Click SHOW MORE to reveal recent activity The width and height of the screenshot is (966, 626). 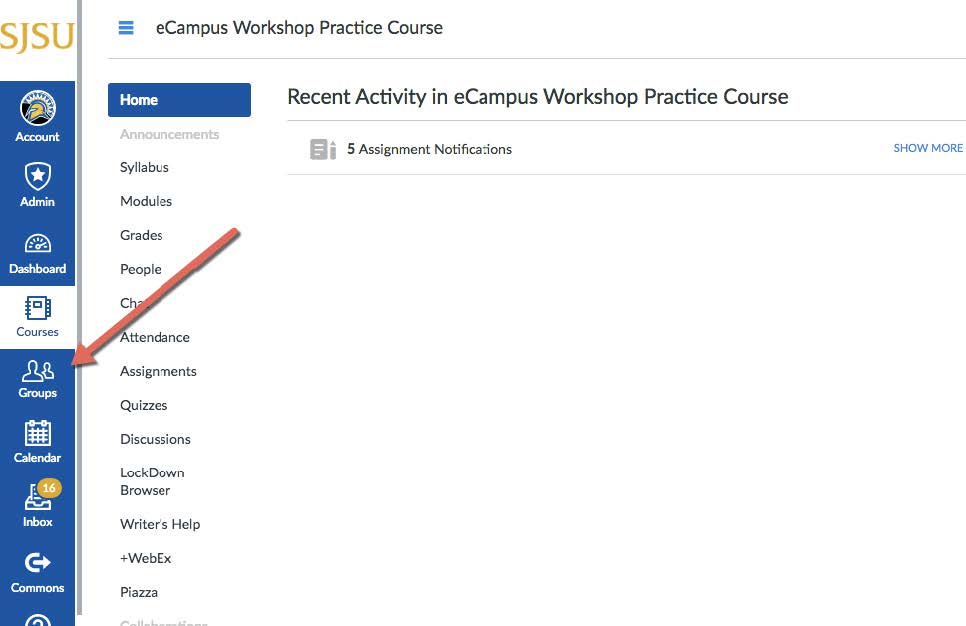click(927, 147)
